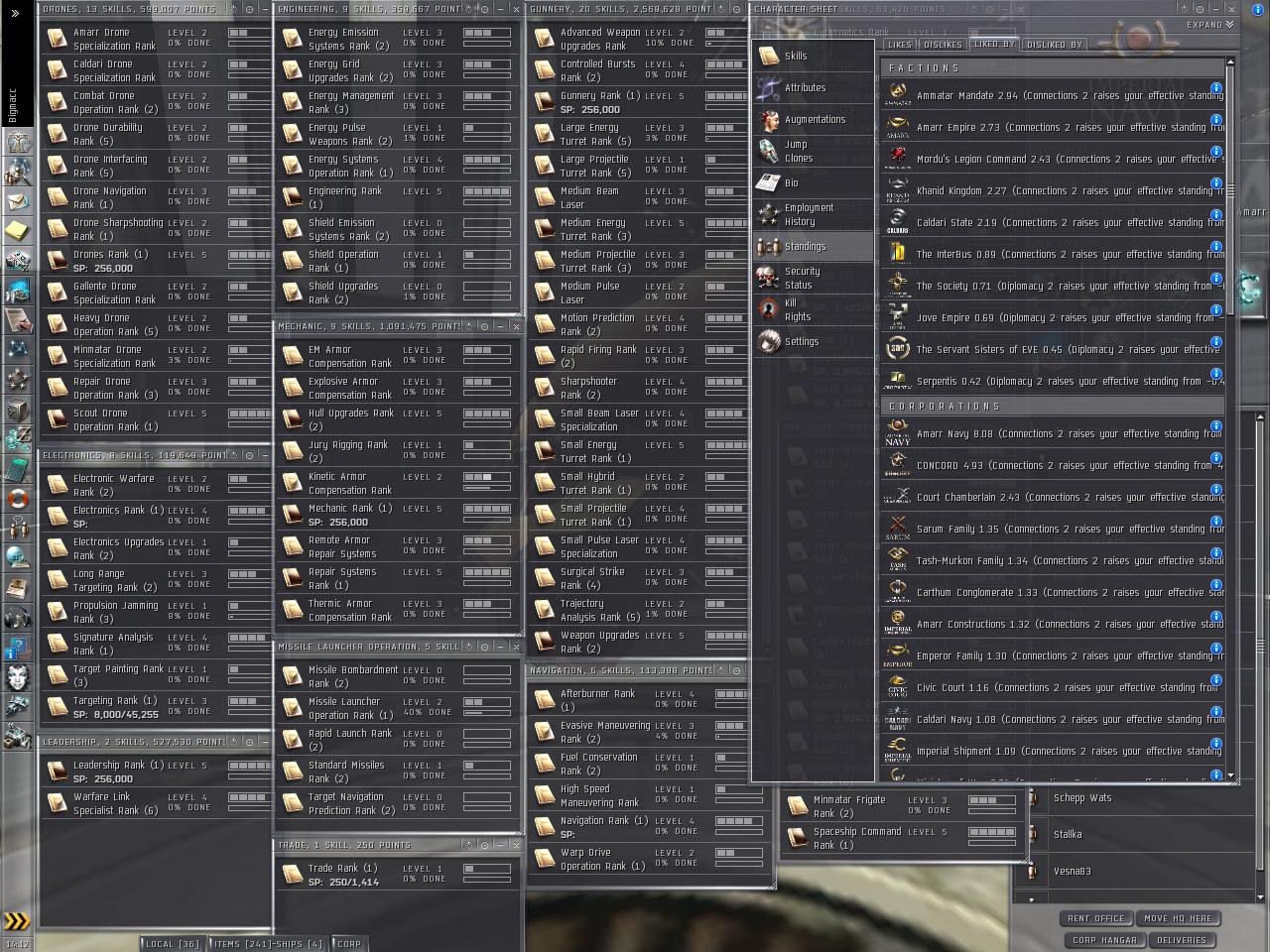Click the lifebuoy Help icon in the sidebar
Viewport: 1270px width, 952px height.
point(18,498)
